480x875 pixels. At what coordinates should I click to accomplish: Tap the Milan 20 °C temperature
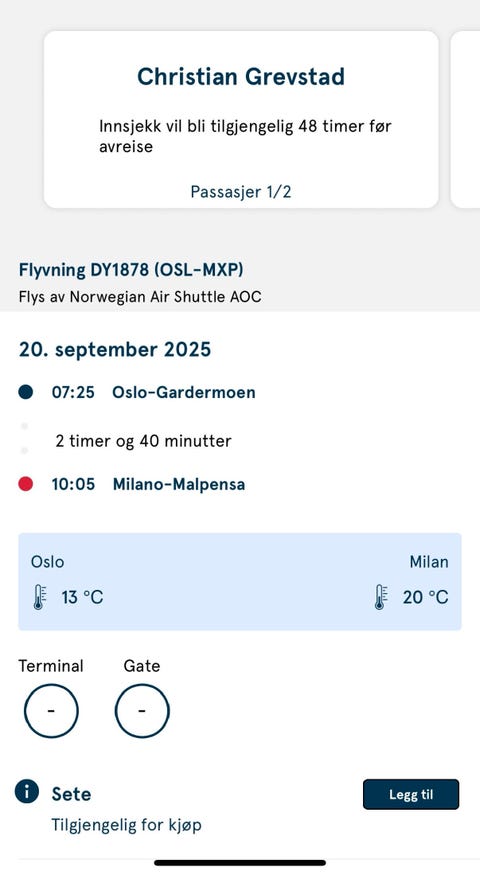tap(425, 597)
